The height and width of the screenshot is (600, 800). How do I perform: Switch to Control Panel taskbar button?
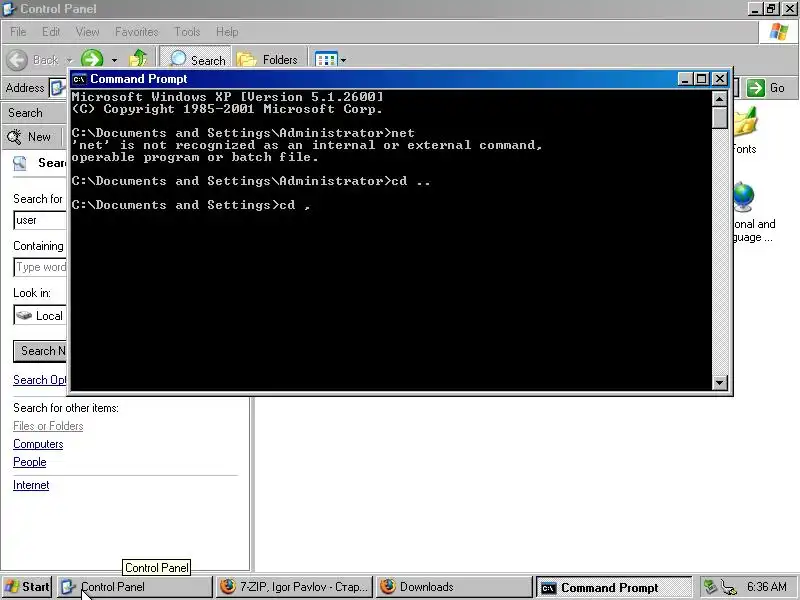(134, 587)
